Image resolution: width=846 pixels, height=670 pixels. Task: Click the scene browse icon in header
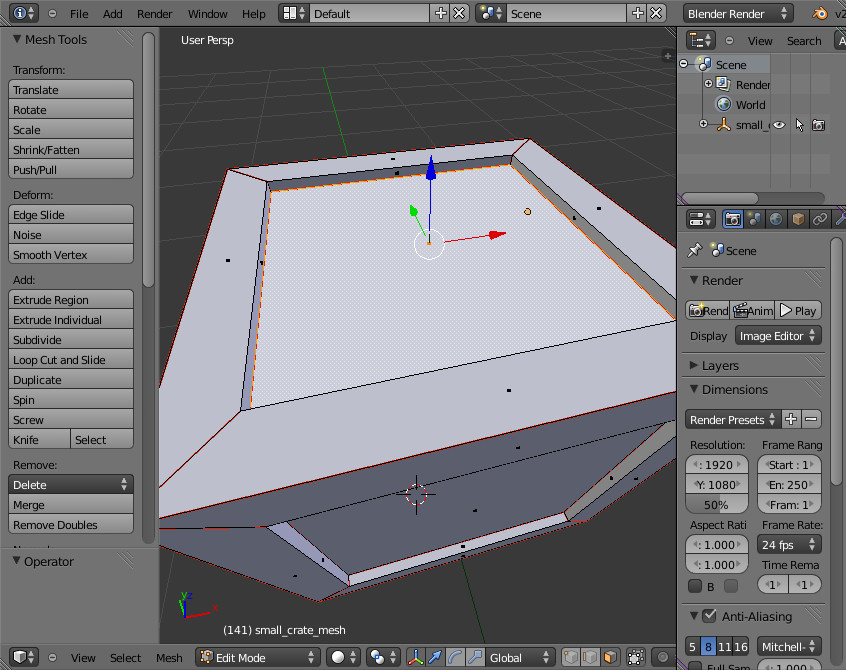[x=491, y=13]
